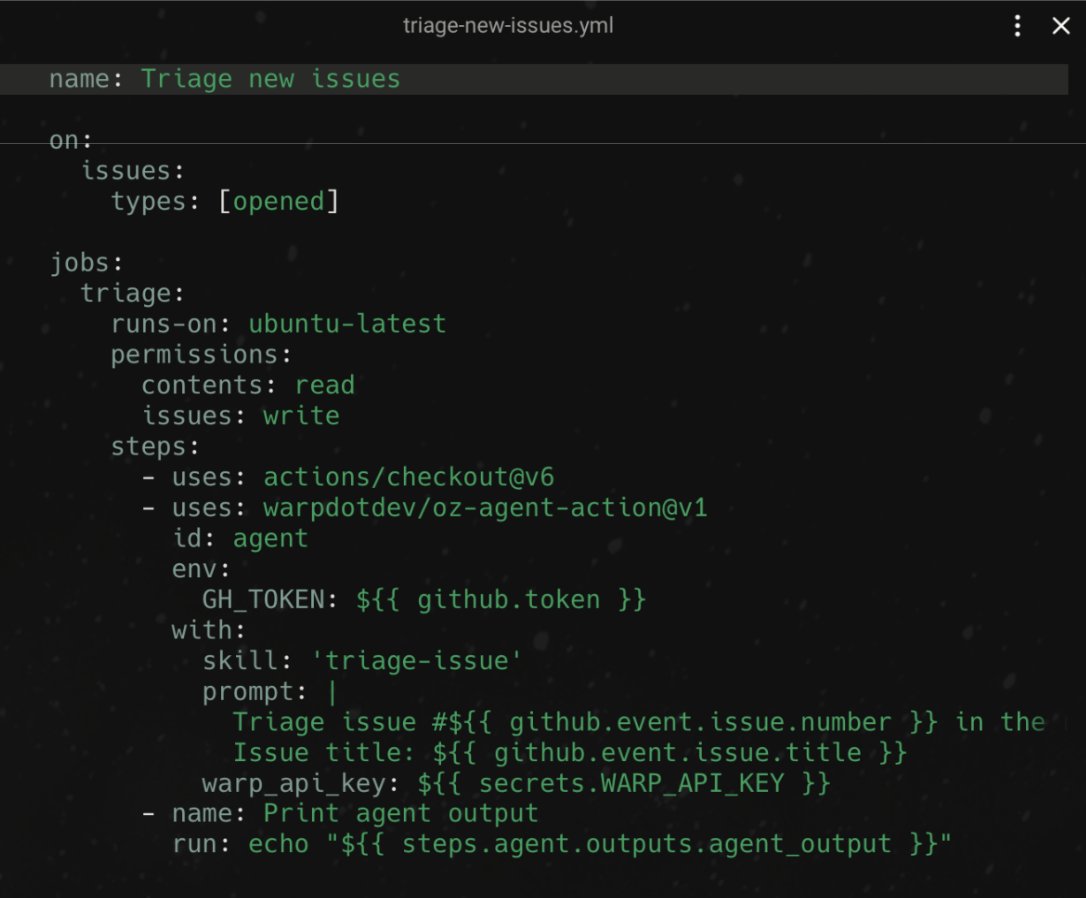Click the 'id: agent' line
The width and height of the screenshot is (1086, 898).
coord(240,538)
